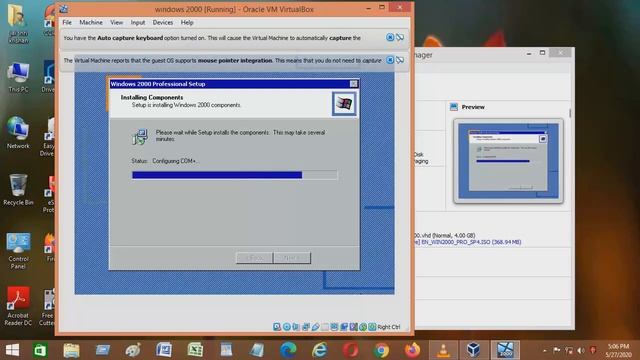Open File Explorer from taskbar
Viewport: 640px width, 360px height.
pos(71,350)
